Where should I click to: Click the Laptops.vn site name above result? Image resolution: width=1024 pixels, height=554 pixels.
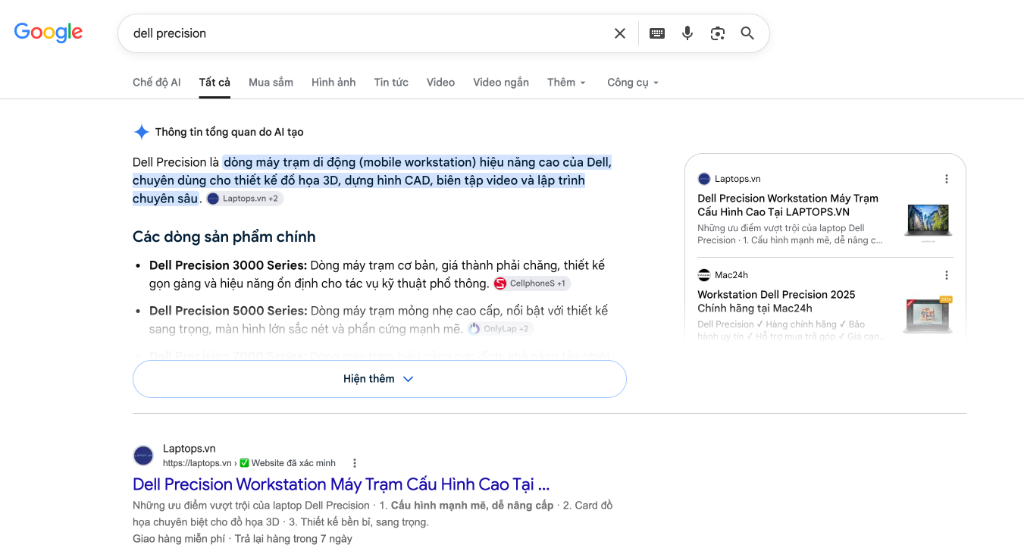(189, 448)
